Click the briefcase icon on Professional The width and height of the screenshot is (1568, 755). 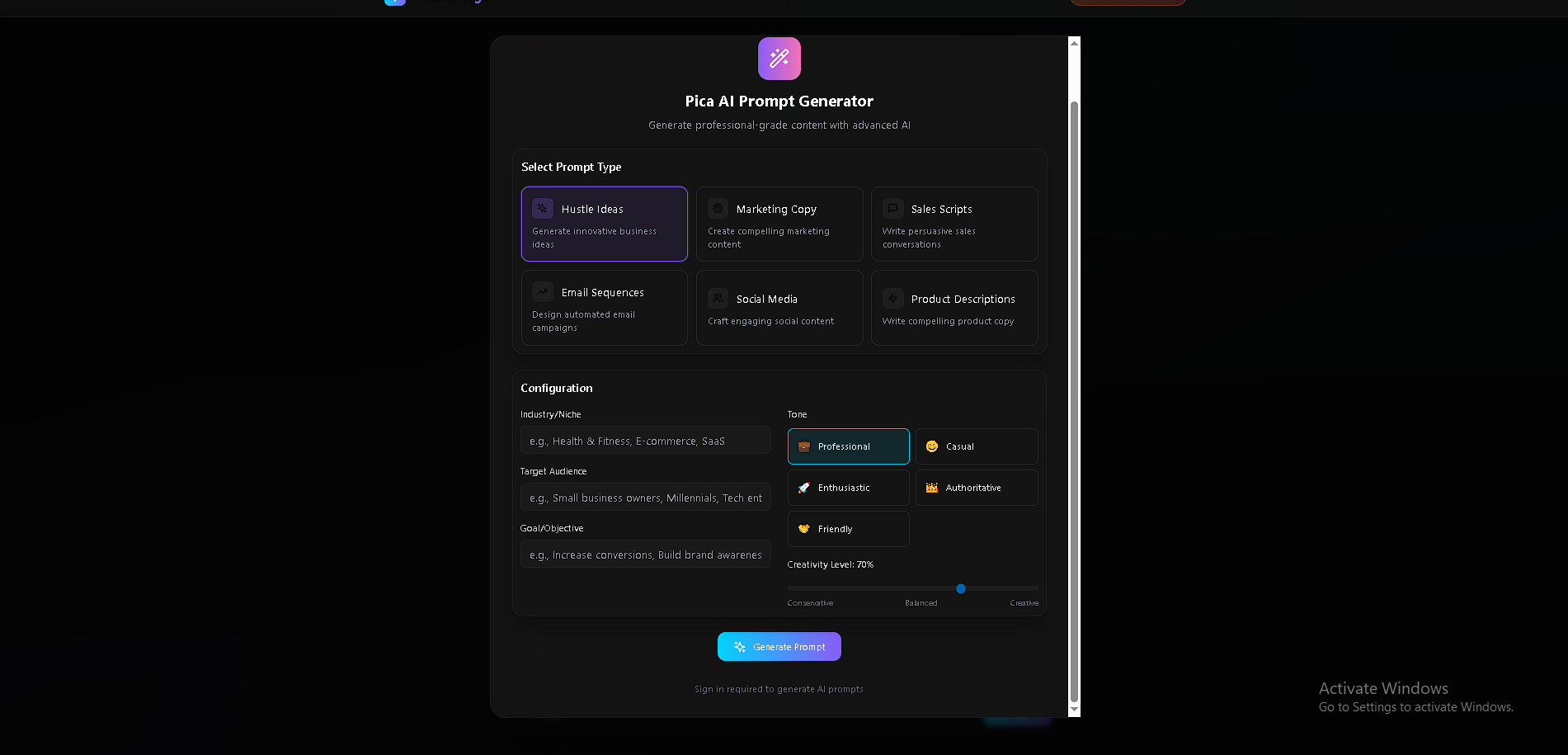(x=804, y=446)
